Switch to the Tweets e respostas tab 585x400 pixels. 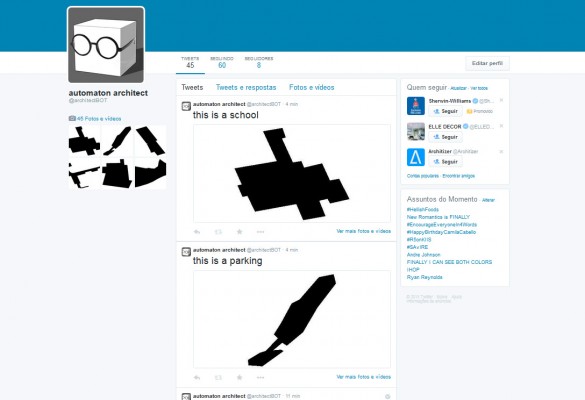(x=246, y=87)
